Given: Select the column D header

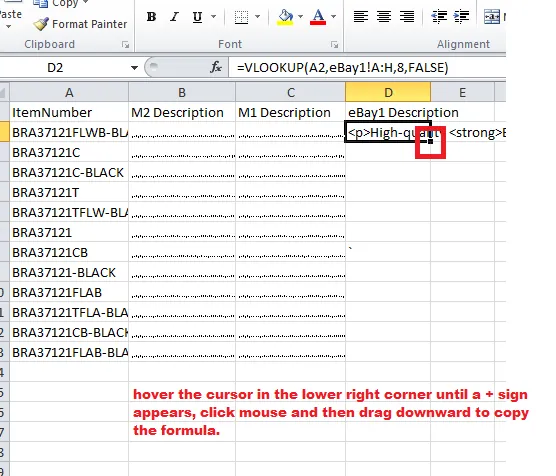Looking at the screenshot, I should pyautogui.click(x=388, y=93).
